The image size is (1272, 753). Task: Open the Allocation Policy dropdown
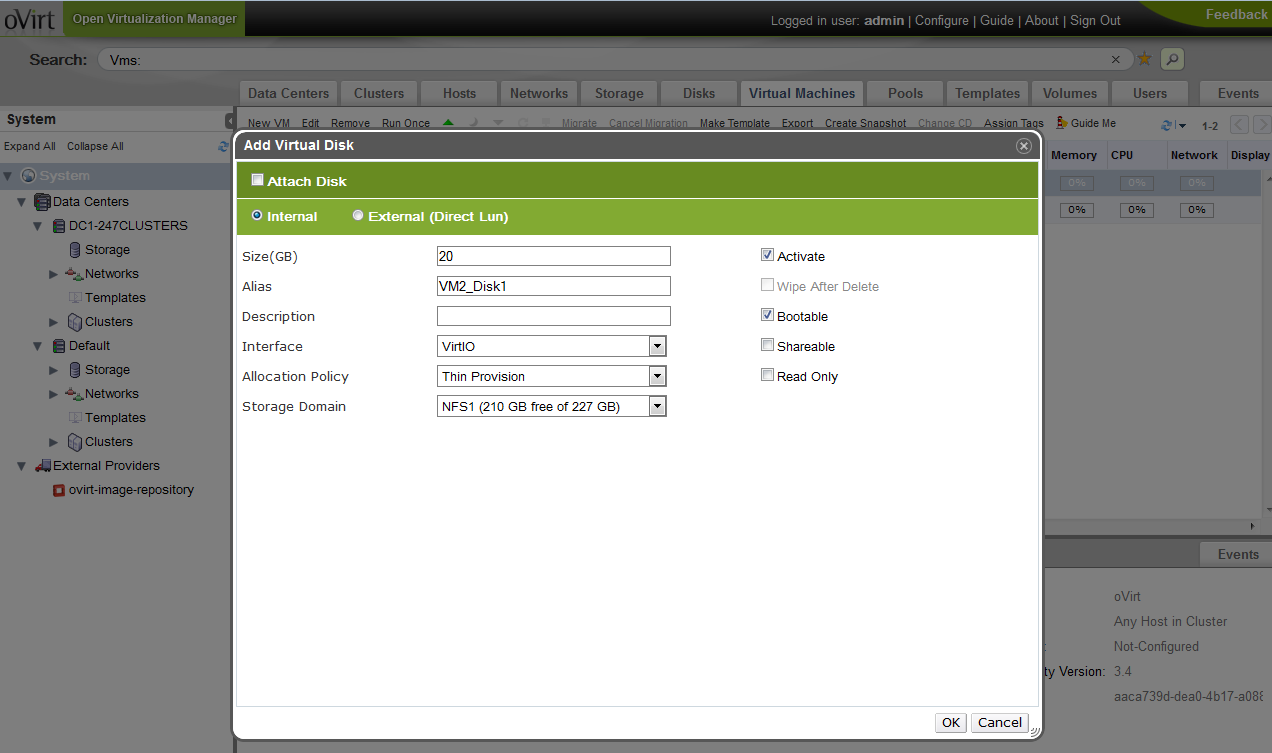[657, 376]
